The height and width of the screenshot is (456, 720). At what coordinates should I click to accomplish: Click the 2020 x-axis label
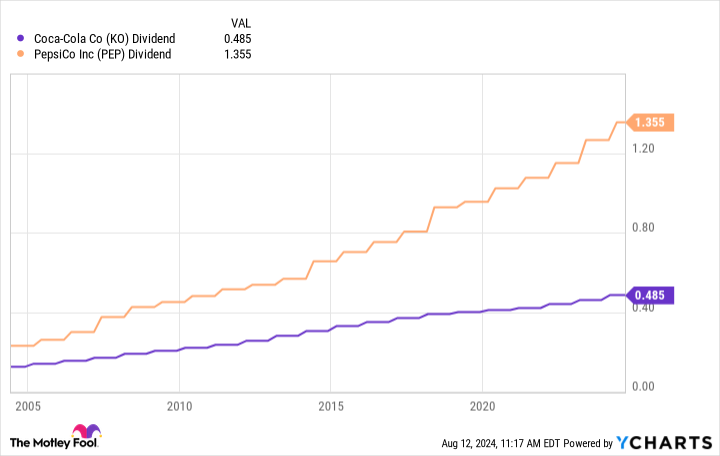point(482,407)
